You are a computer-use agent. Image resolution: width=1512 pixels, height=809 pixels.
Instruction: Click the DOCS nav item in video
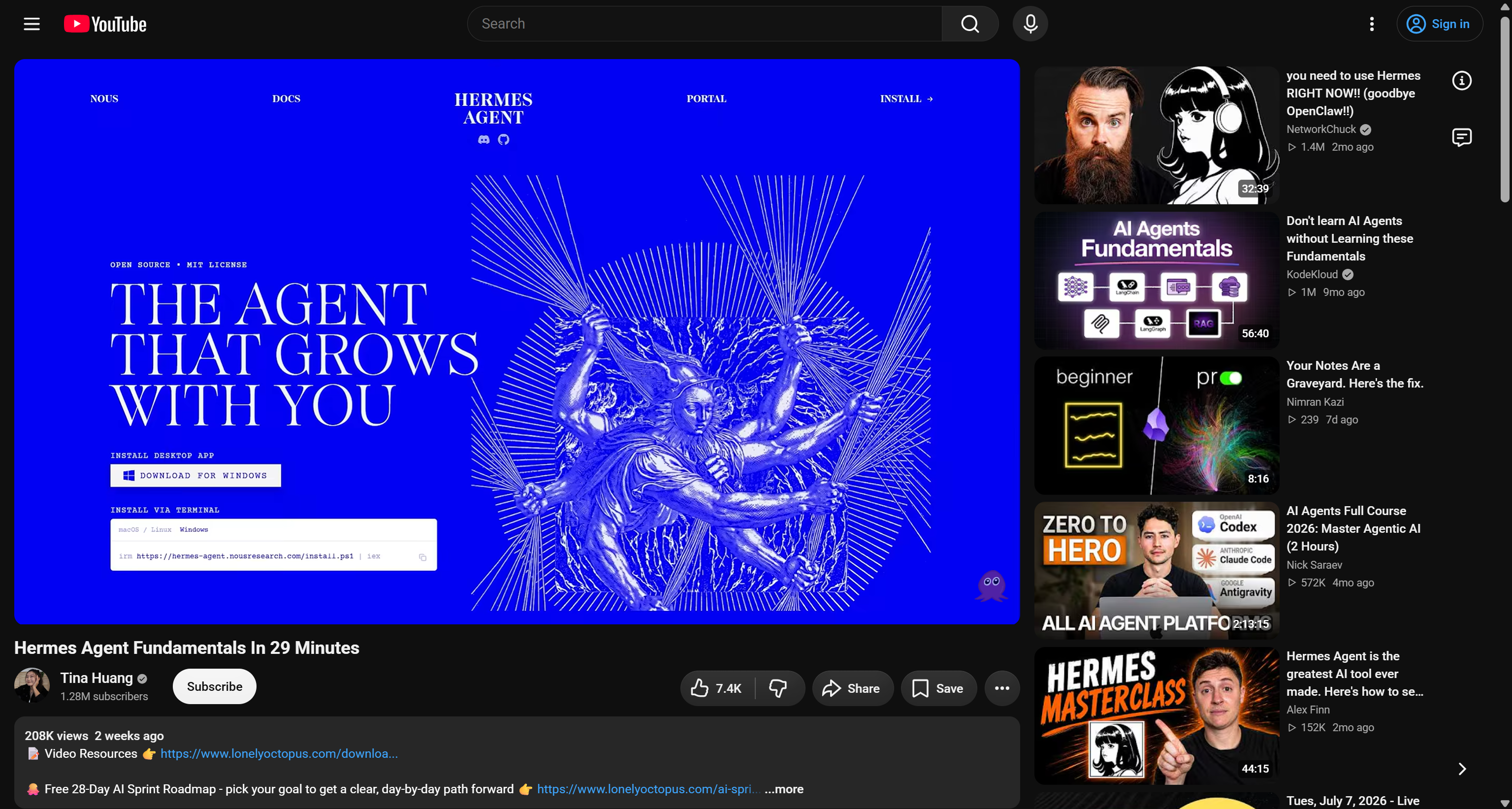287,98
